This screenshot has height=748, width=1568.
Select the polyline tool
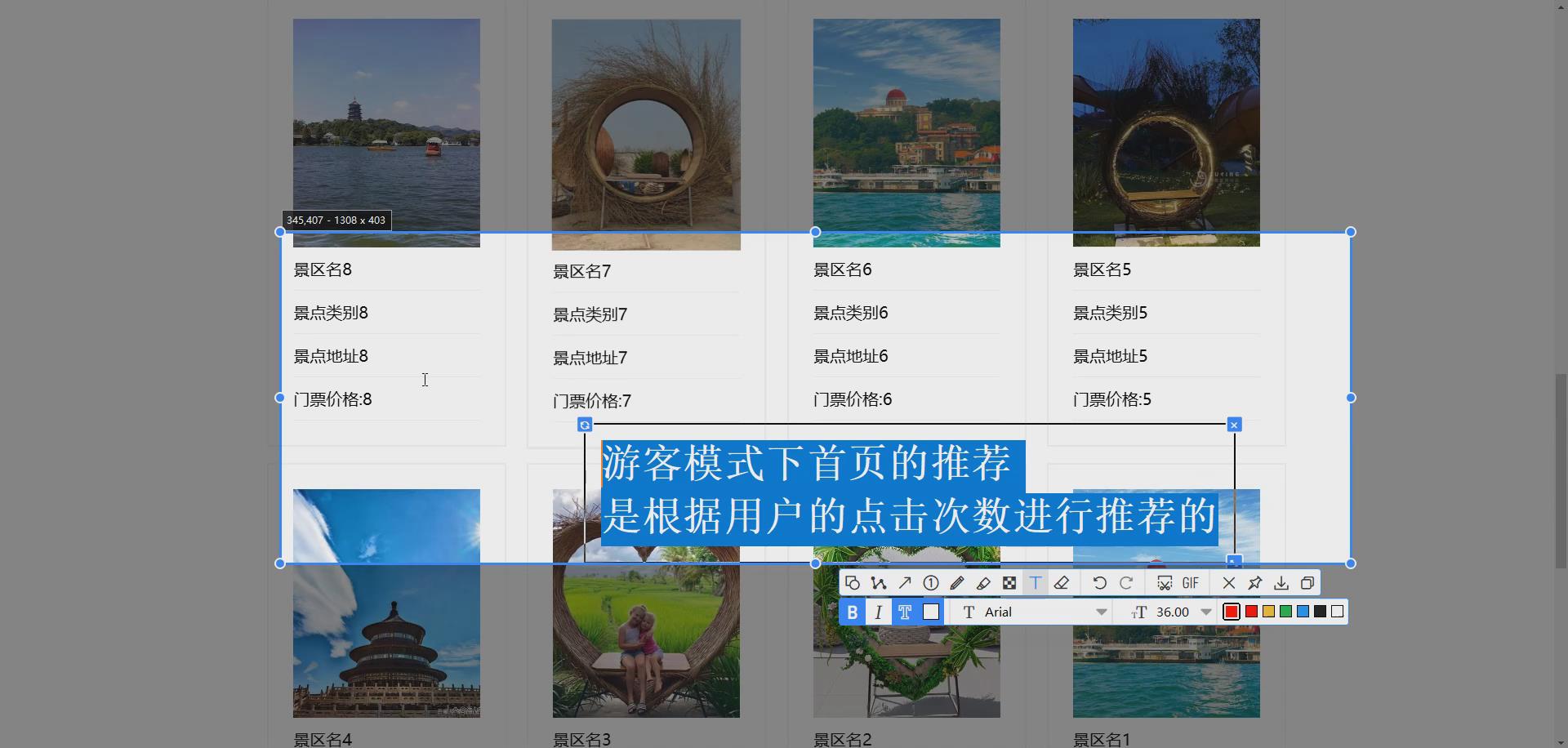879,583
